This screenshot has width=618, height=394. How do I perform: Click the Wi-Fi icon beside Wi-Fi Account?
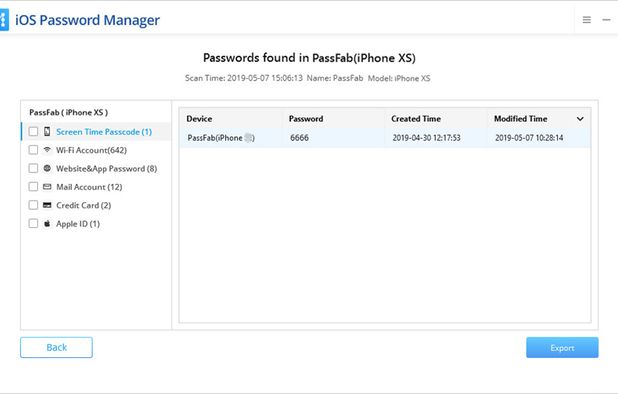47,150
